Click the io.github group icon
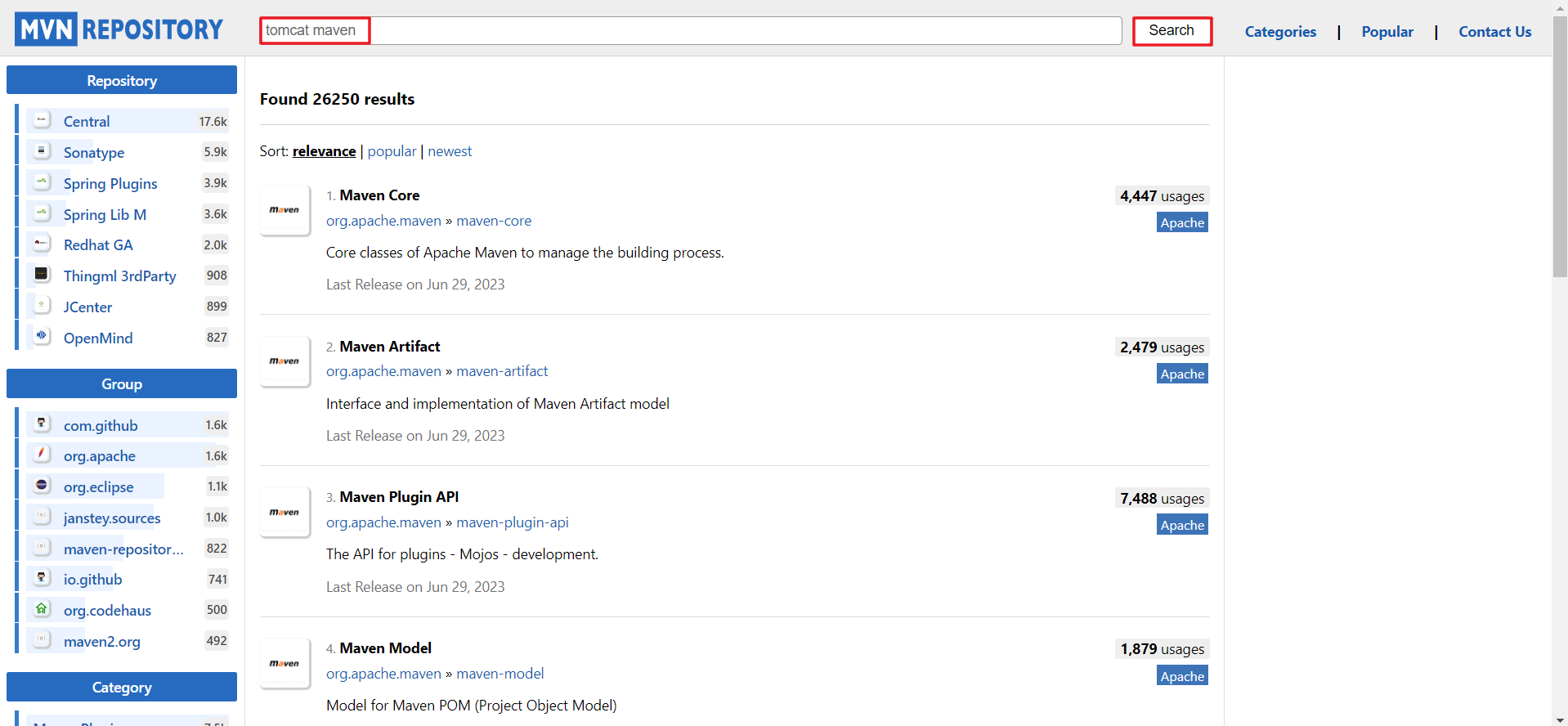Screen dimensions: 1568x726 [x=42, y=578]
